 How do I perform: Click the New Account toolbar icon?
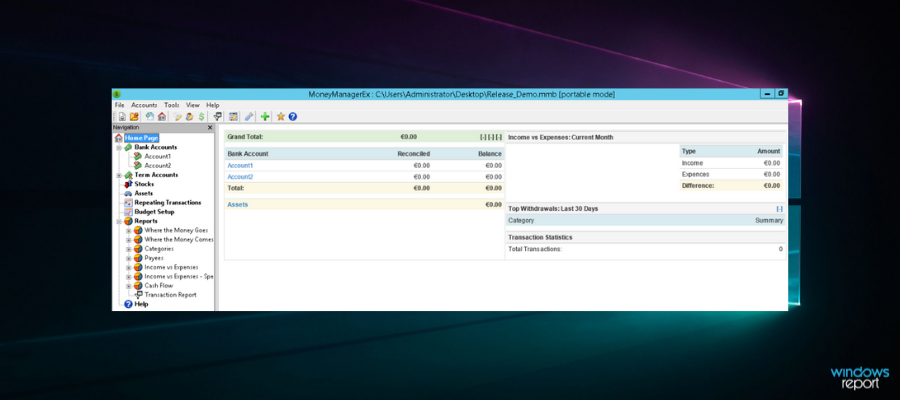coord(150,116)
